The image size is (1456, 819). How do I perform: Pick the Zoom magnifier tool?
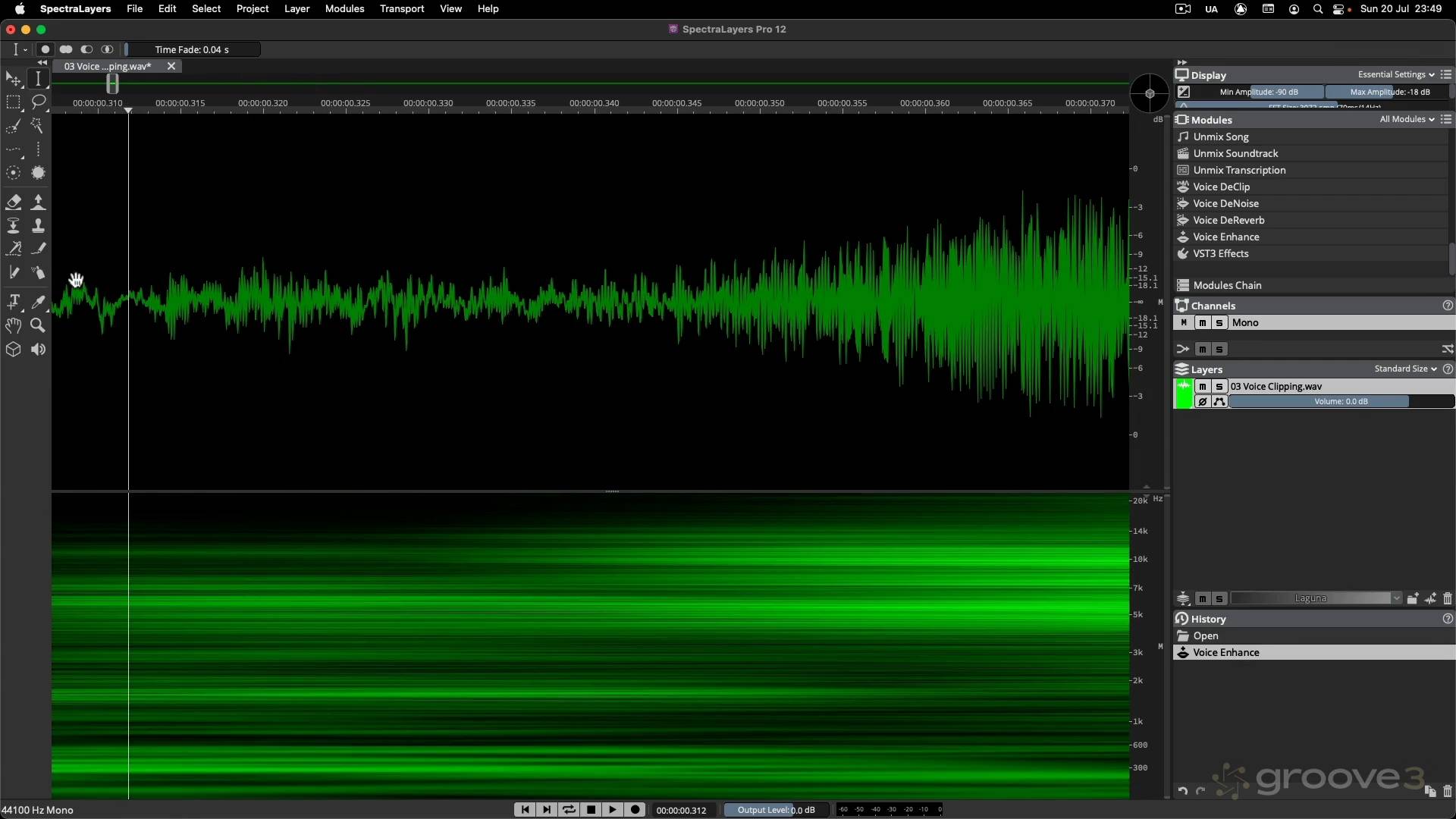coord(38,325)
